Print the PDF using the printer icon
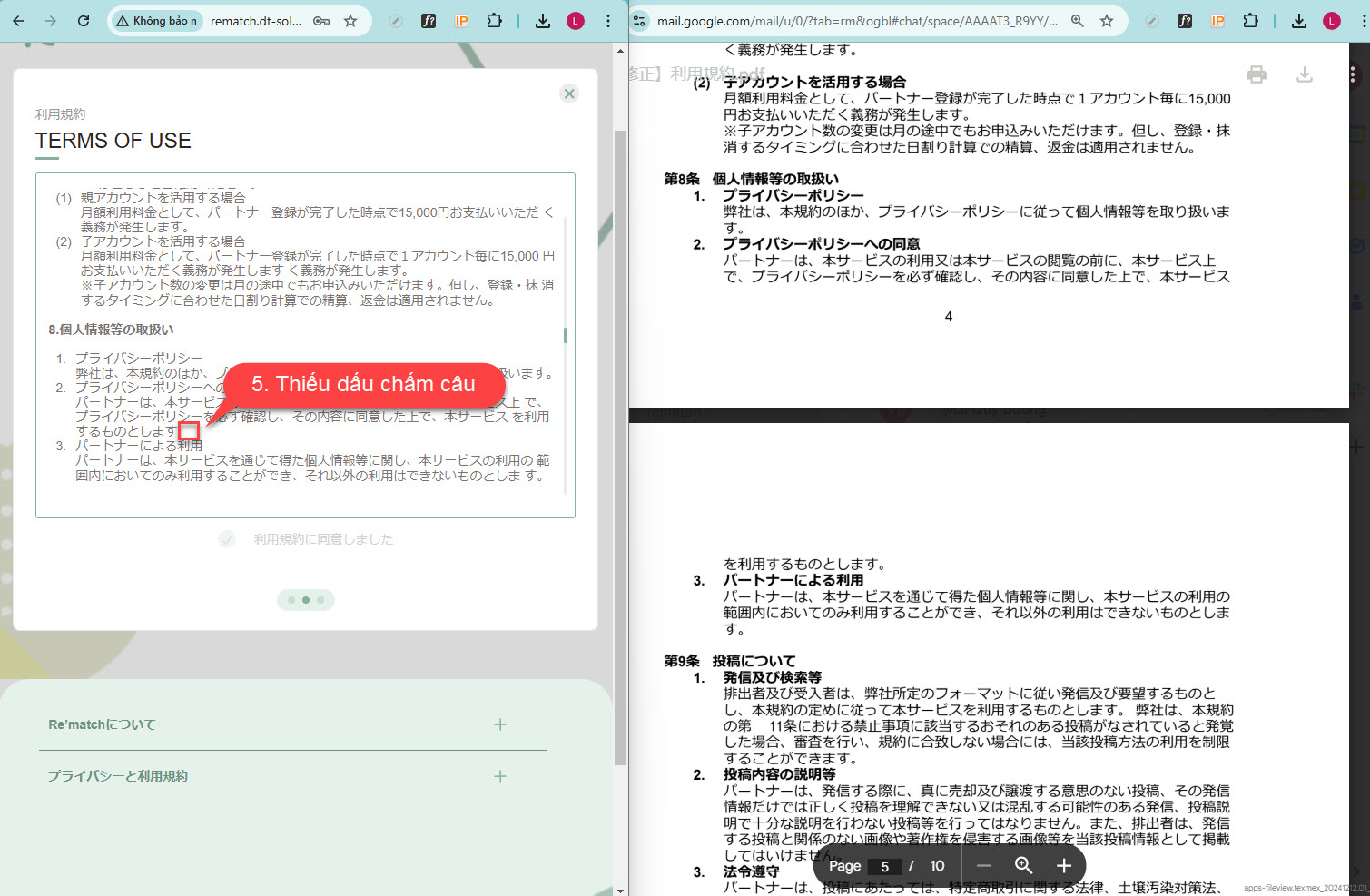Image resolution: width=1370 pixels, height=896 pixels. (x=1257, y=74)
